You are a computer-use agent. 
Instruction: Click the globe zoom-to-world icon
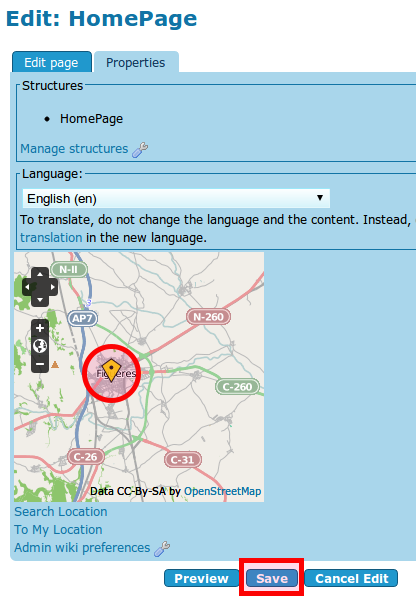tap(40, 346)
